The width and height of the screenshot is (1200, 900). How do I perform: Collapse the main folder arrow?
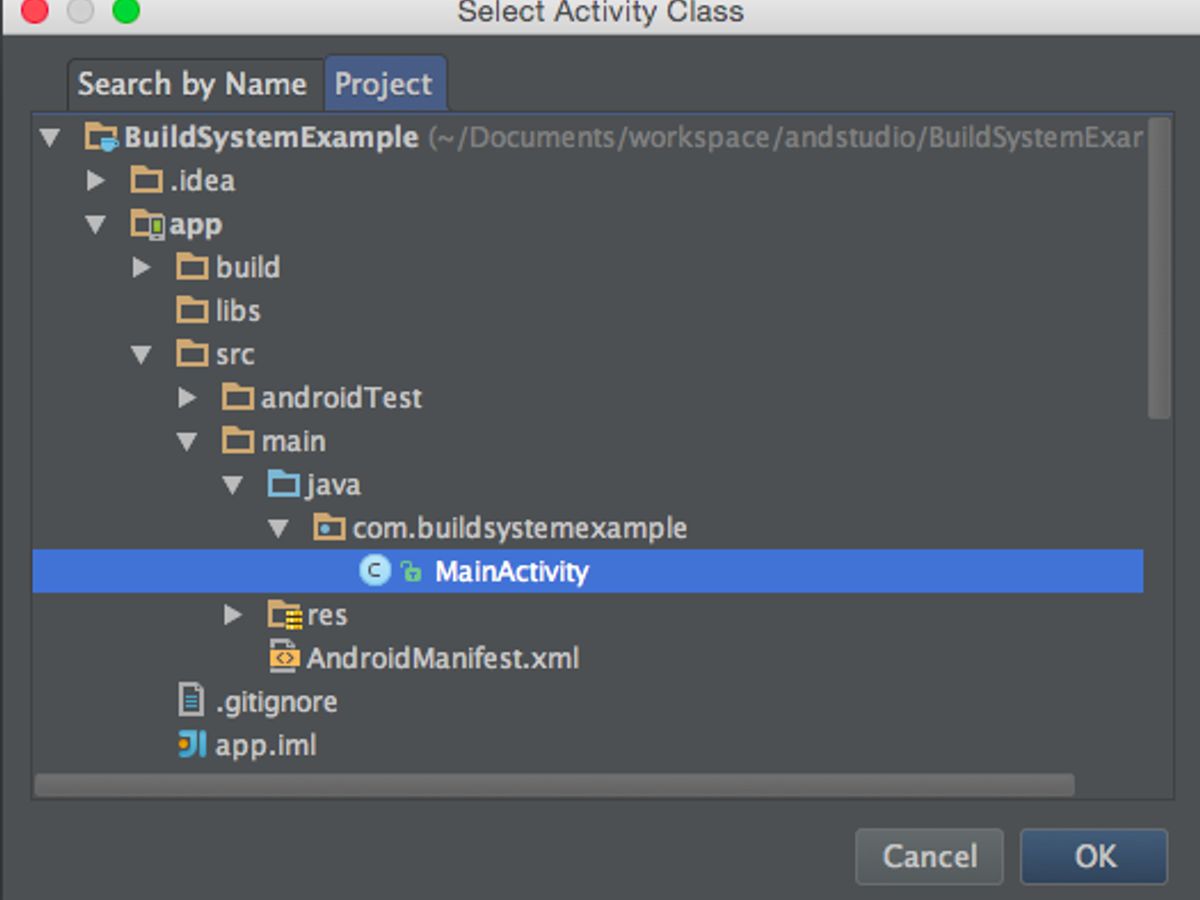click(187, 442)
